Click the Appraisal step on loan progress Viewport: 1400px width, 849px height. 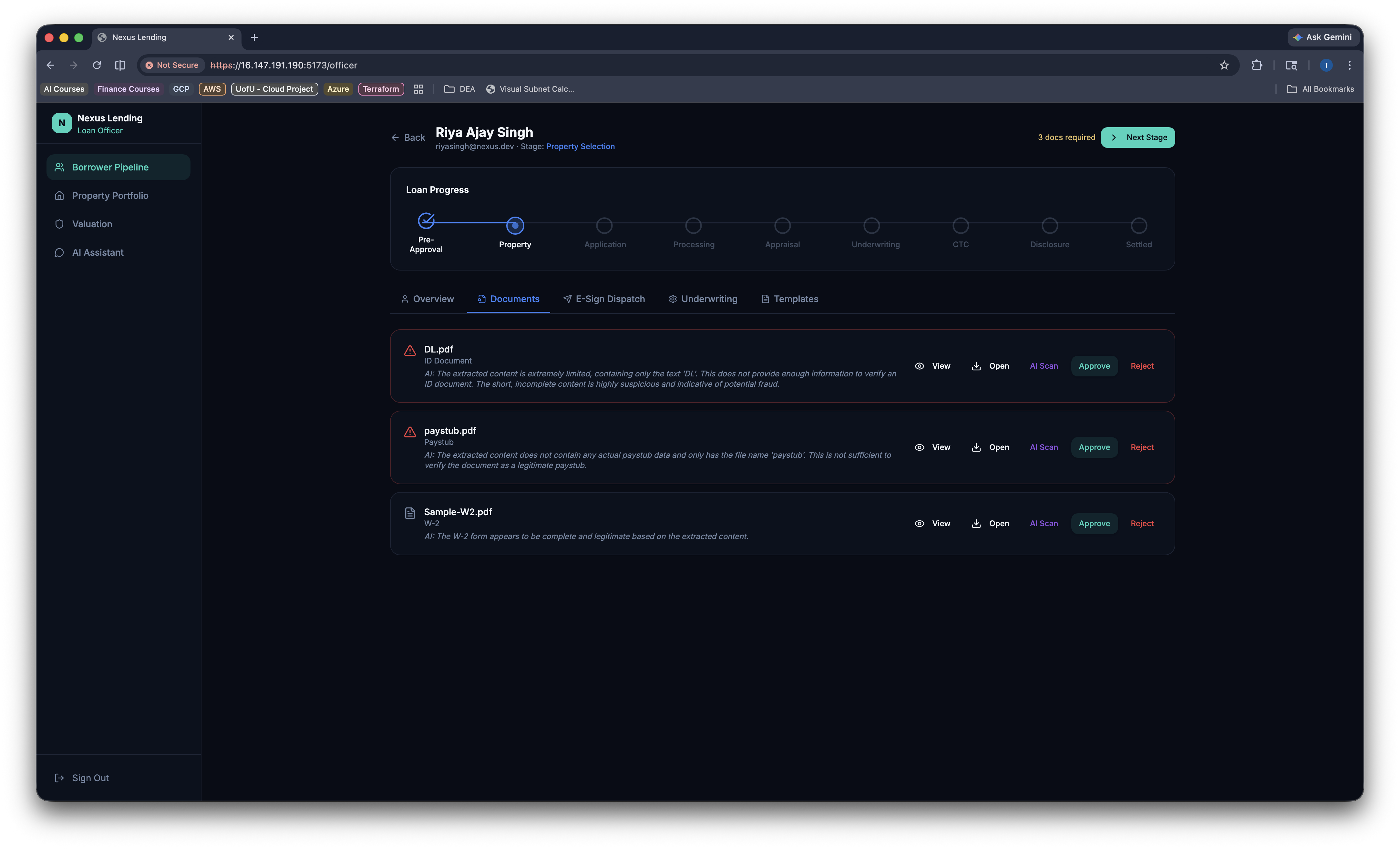pos(782,226)
